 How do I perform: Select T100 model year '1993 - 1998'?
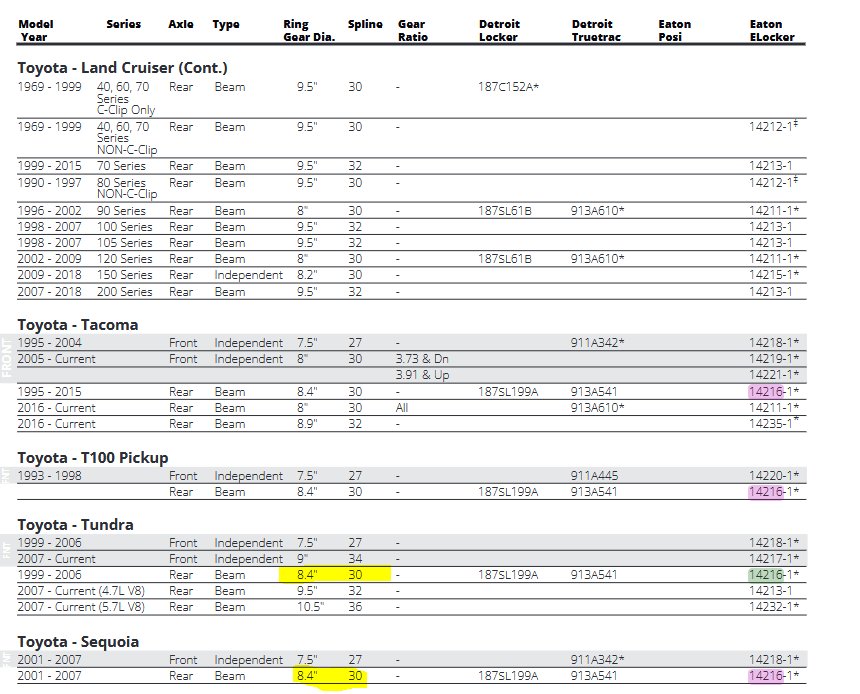pos(49,476)
